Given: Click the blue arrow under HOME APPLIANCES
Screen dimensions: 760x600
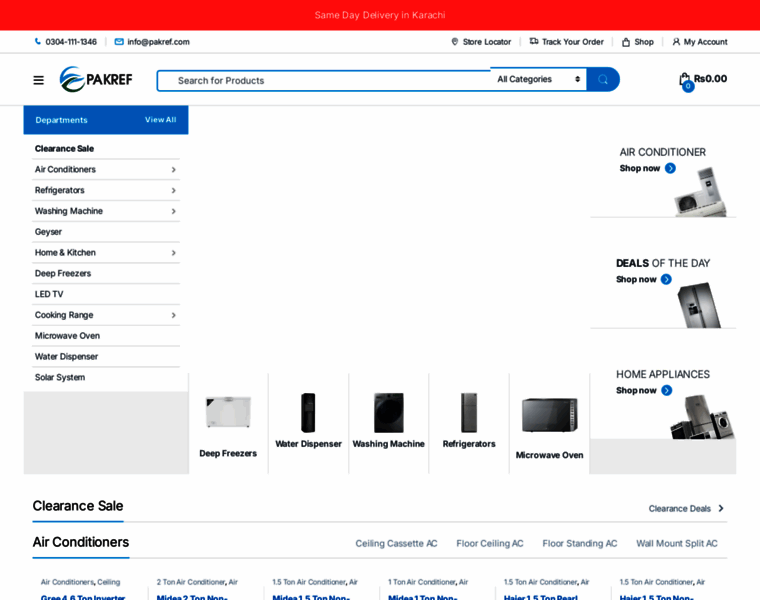Looking at the screenshot, I should 667,390.
